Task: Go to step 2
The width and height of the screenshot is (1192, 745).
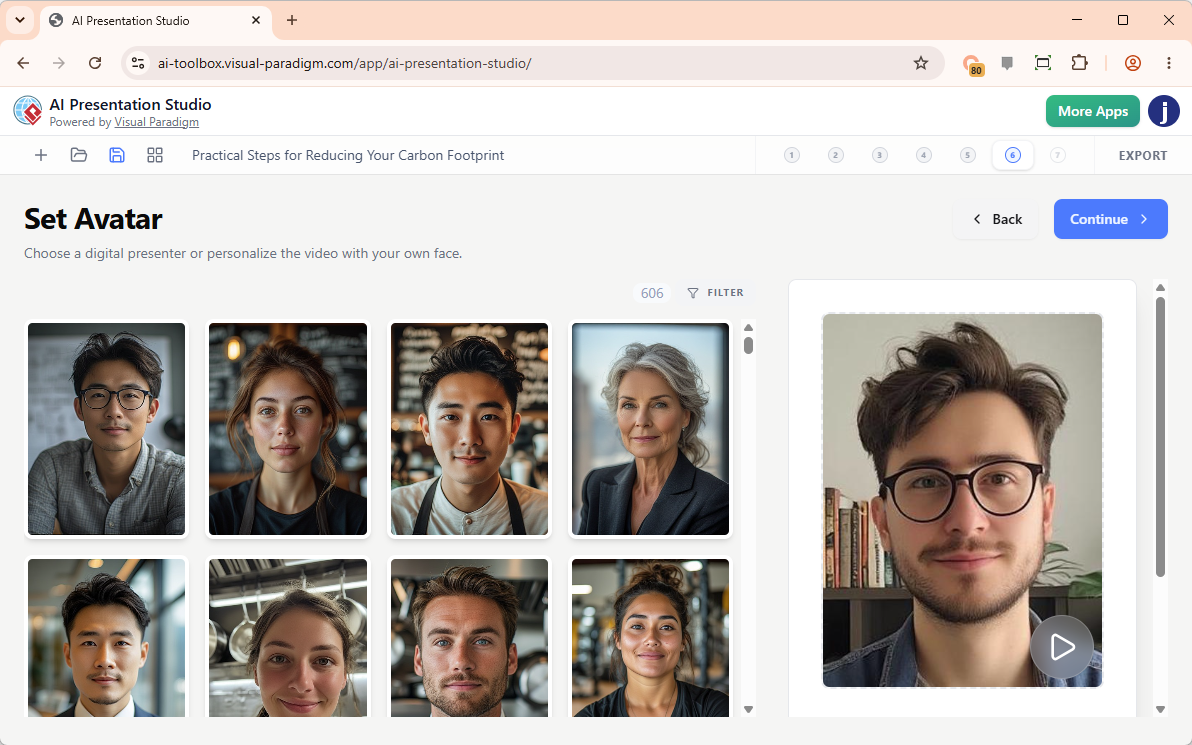Action: [x=835, y=155]
